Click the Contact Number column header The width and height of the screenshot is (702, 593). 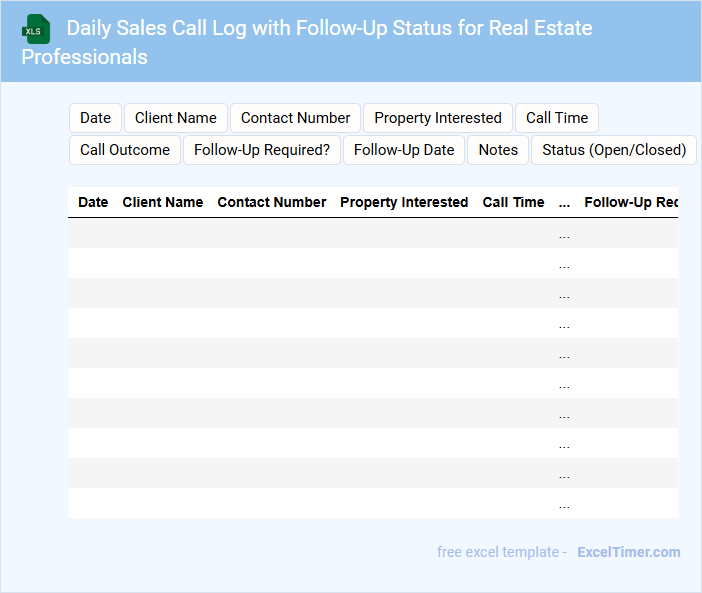[x=272, y=202]
